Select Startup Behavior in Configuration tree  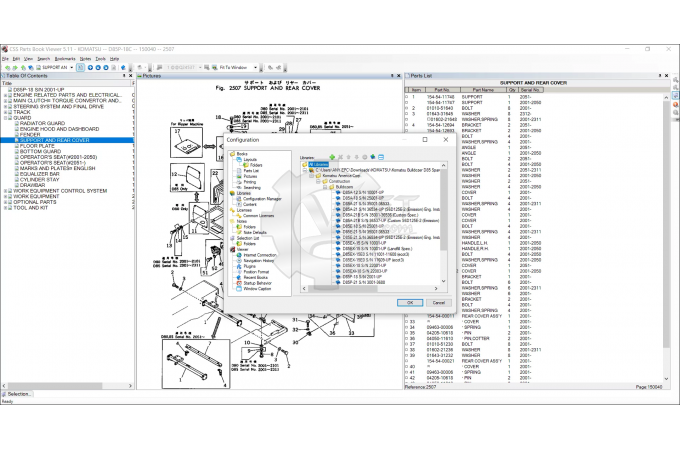tap(258, 283)
